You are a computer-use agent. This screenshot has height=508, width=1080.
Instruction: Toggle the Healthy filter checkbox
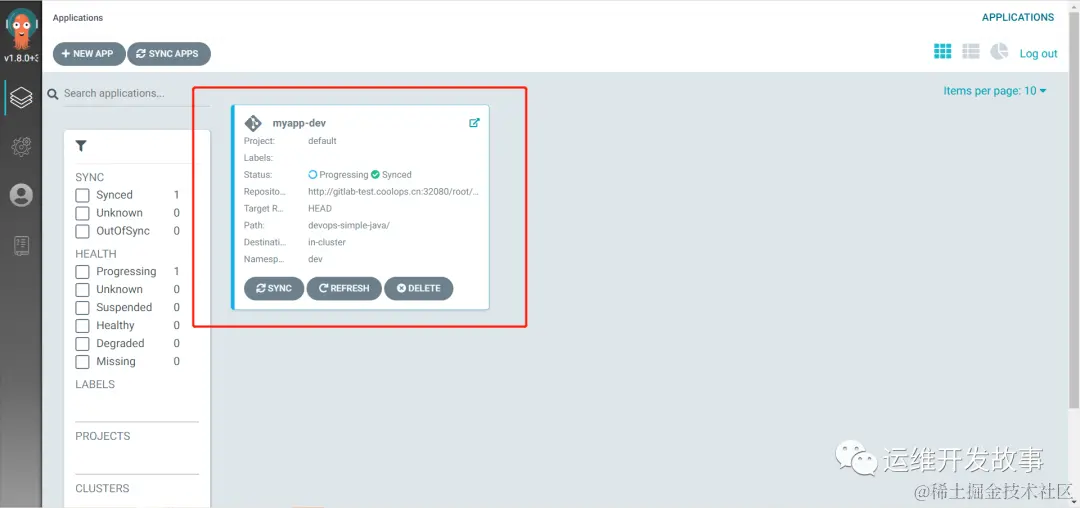tap(83, 326)
